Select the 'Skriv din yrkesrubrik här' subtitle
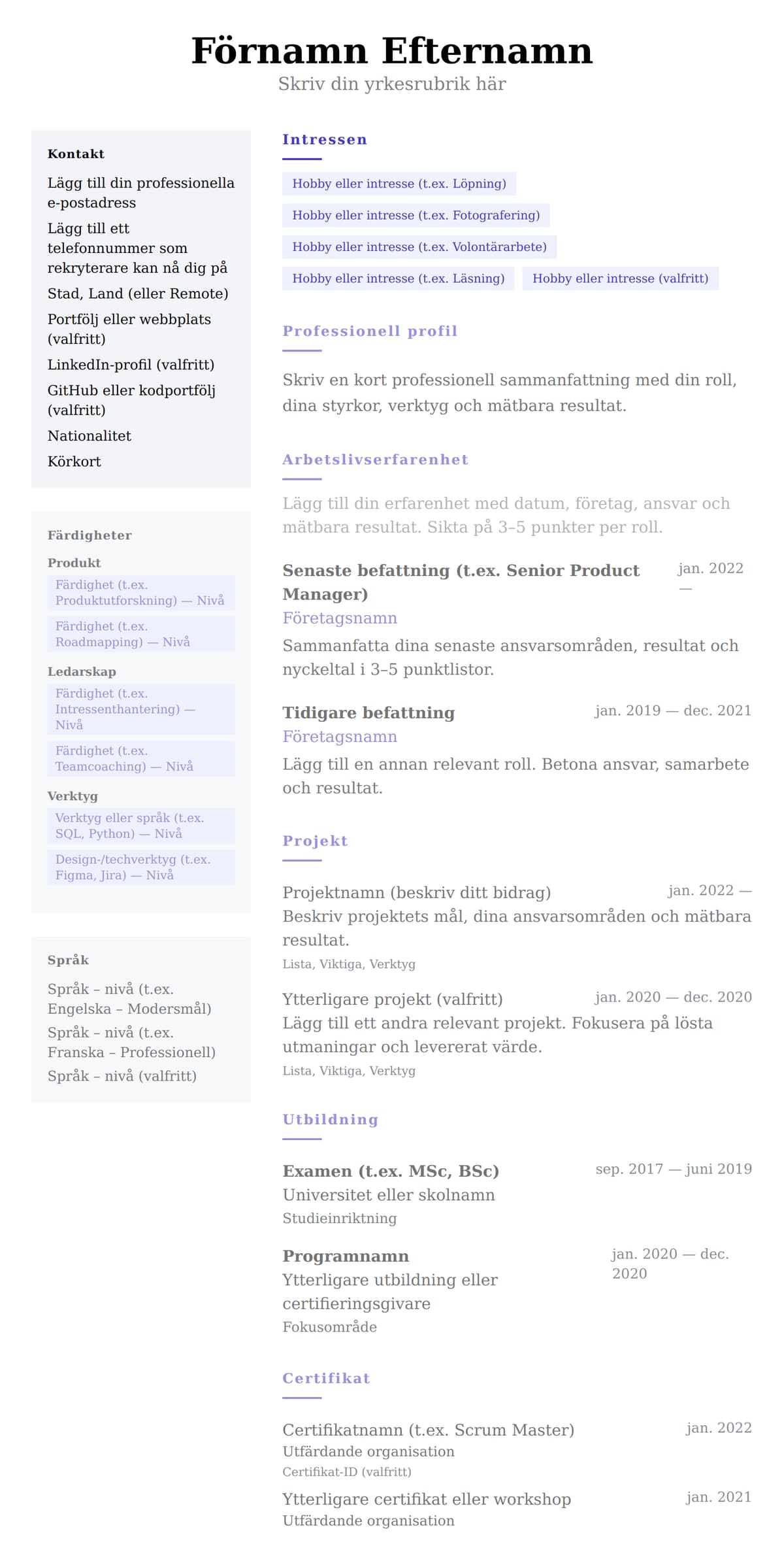This screenshot has height=1563, width=784. 391,84
